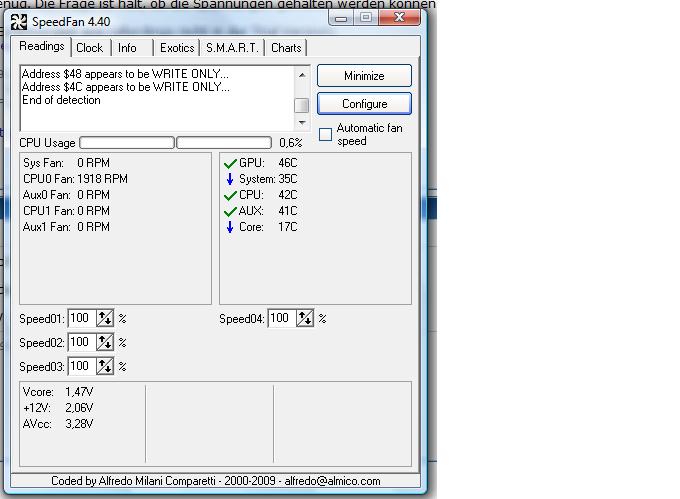Click the Minimize button in SpeedFan
Screen dimensions: 680x499
(364, 76)
